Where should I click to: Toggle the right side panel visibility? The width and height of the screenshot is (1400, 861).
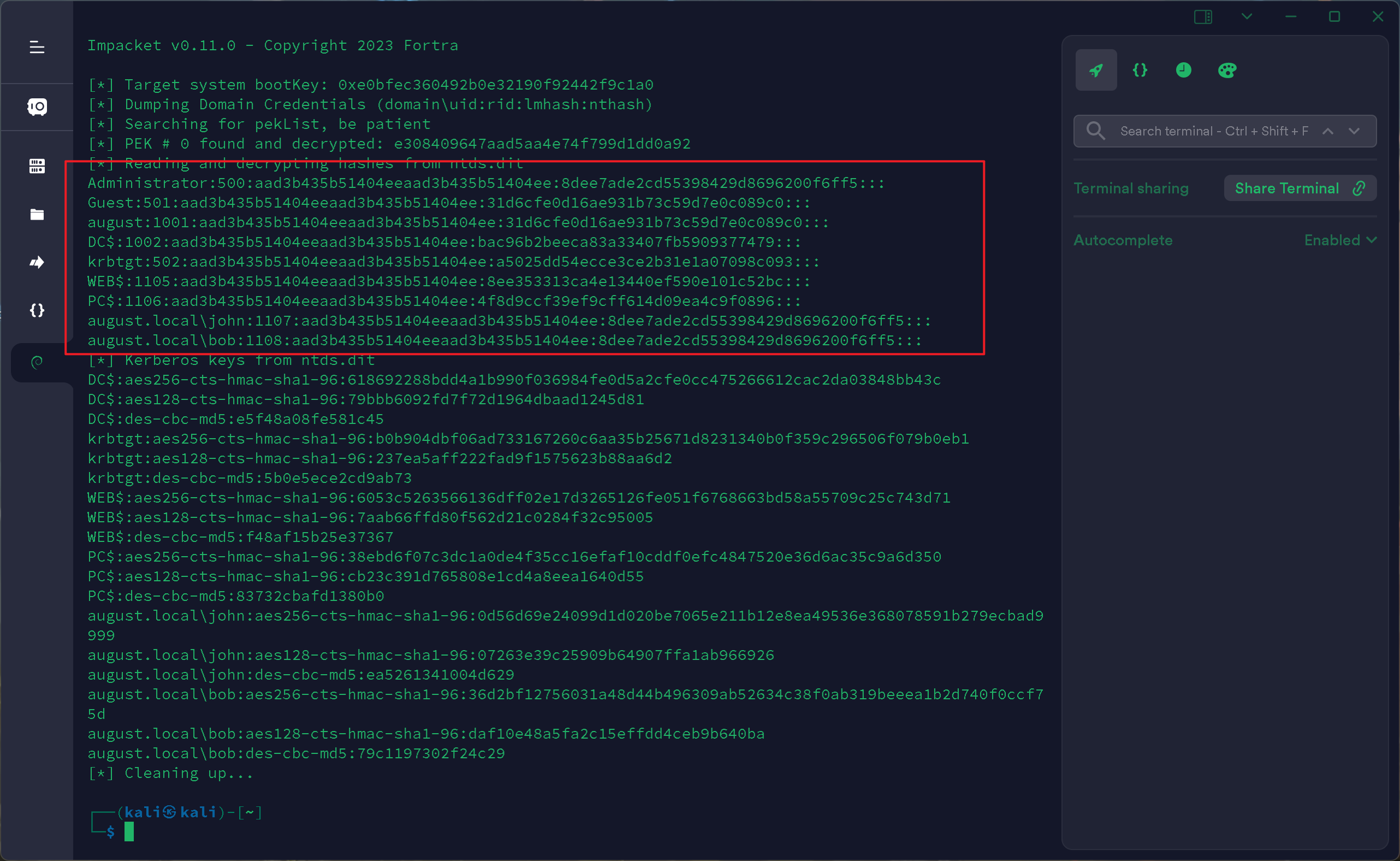(1202, 16)
